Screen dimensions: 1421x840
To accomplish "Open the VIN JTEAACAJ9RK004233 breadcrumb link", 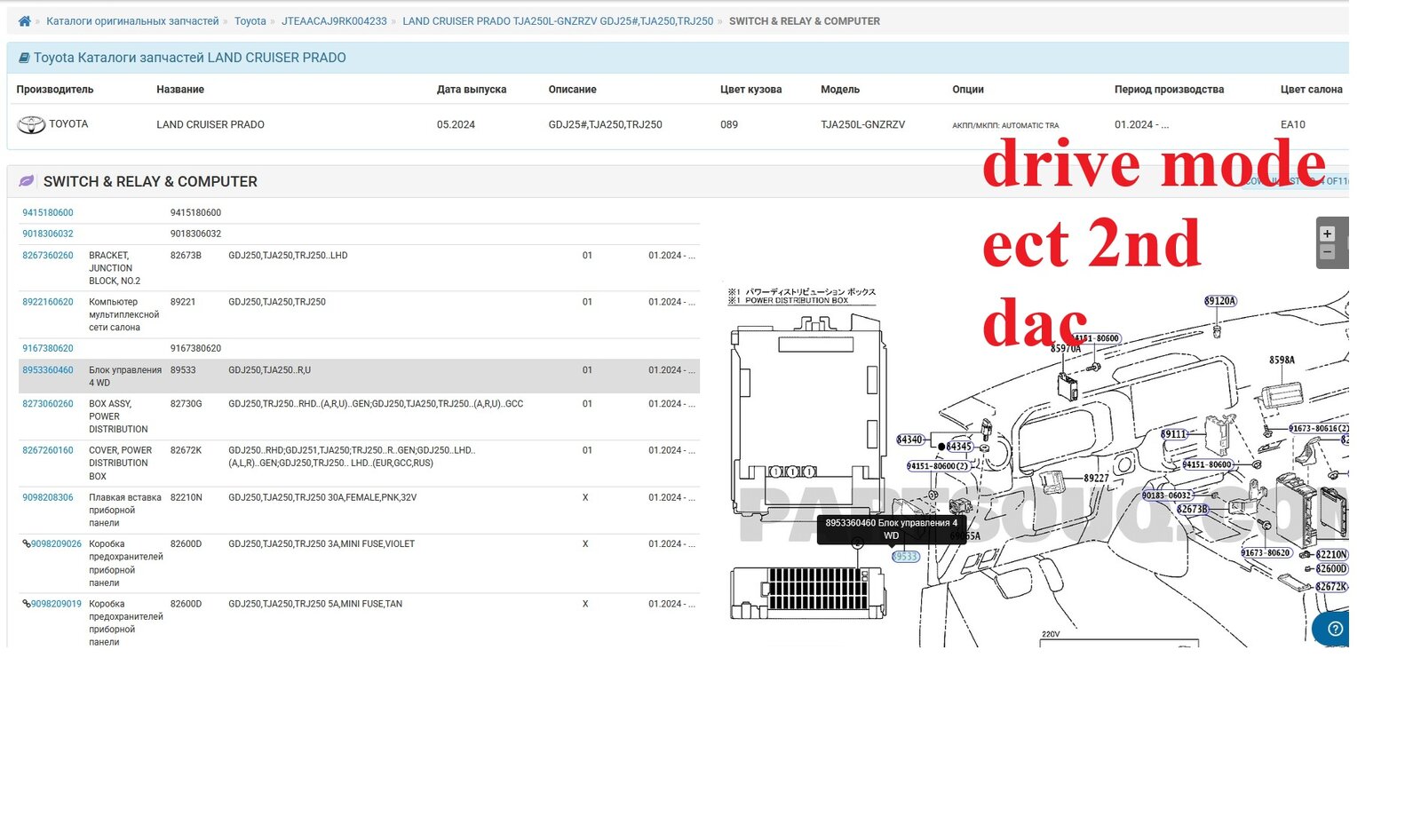I will click(334, 21).
